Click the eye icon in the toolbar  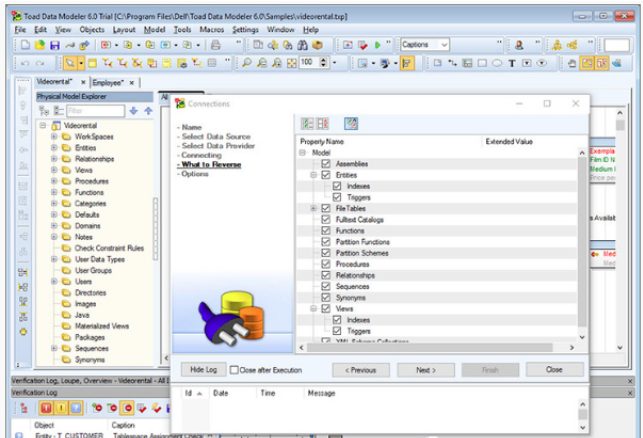tap(542, 63)
